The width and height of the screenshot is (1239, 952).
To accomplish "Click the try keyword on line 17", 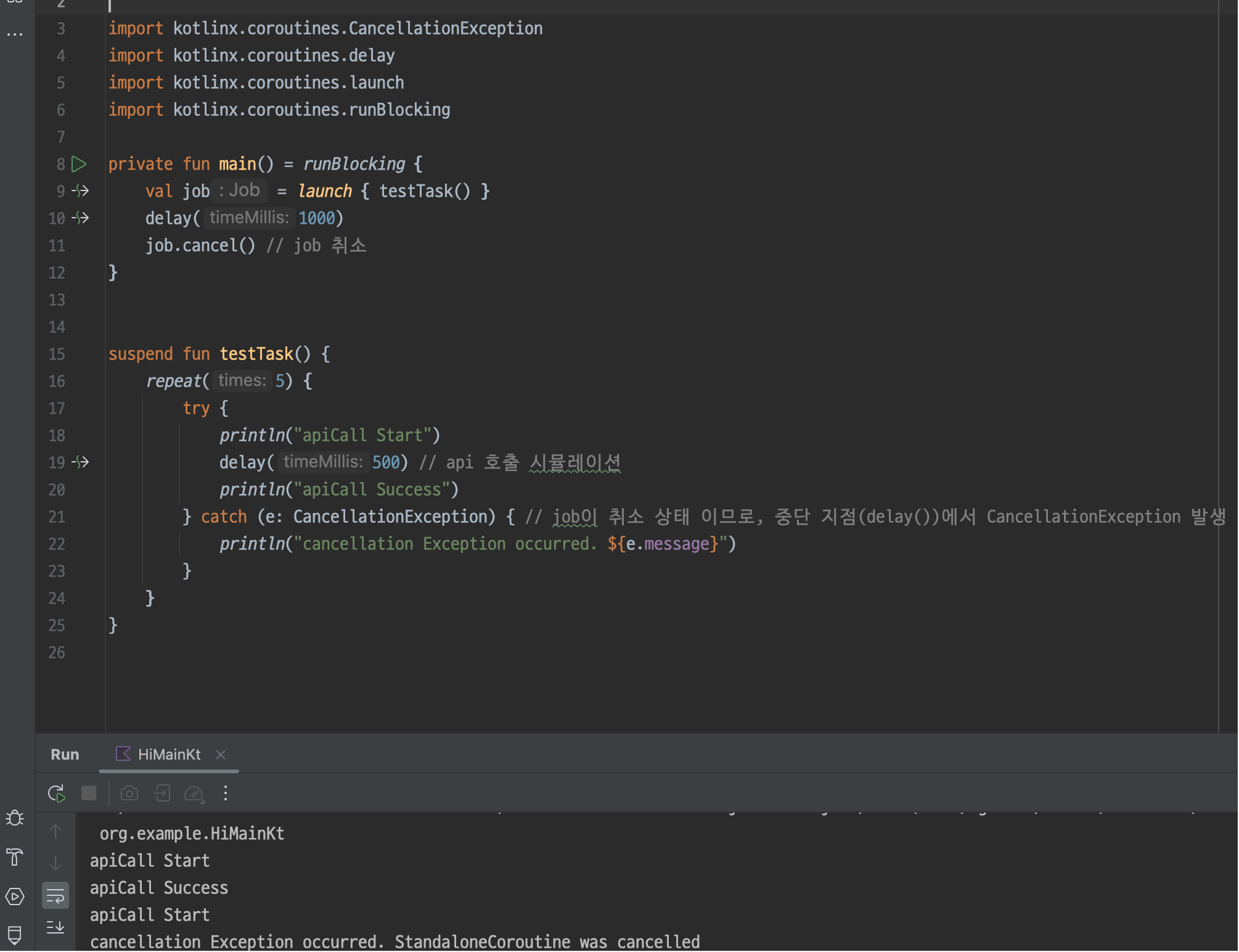I will (x=196, y=408).
